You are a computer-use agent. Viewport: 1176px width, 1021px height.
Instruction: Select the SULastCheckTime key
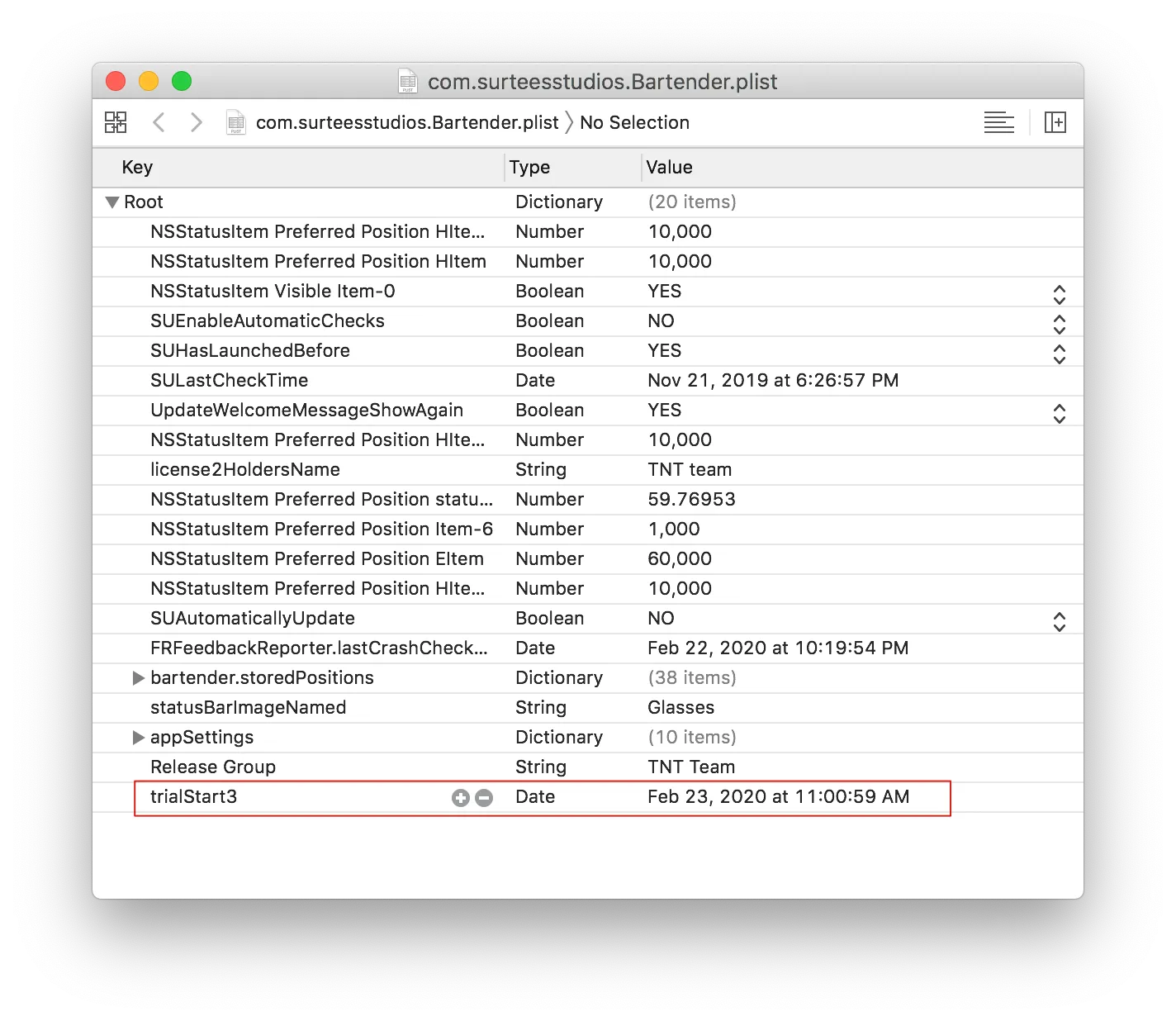click(x=229, y=380)
